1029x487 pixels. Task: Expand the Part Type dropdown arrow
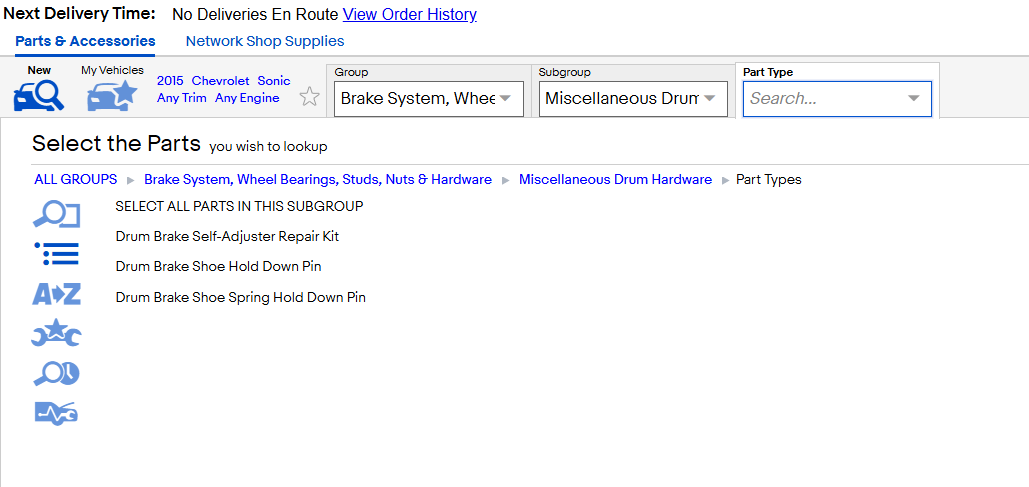914,98
